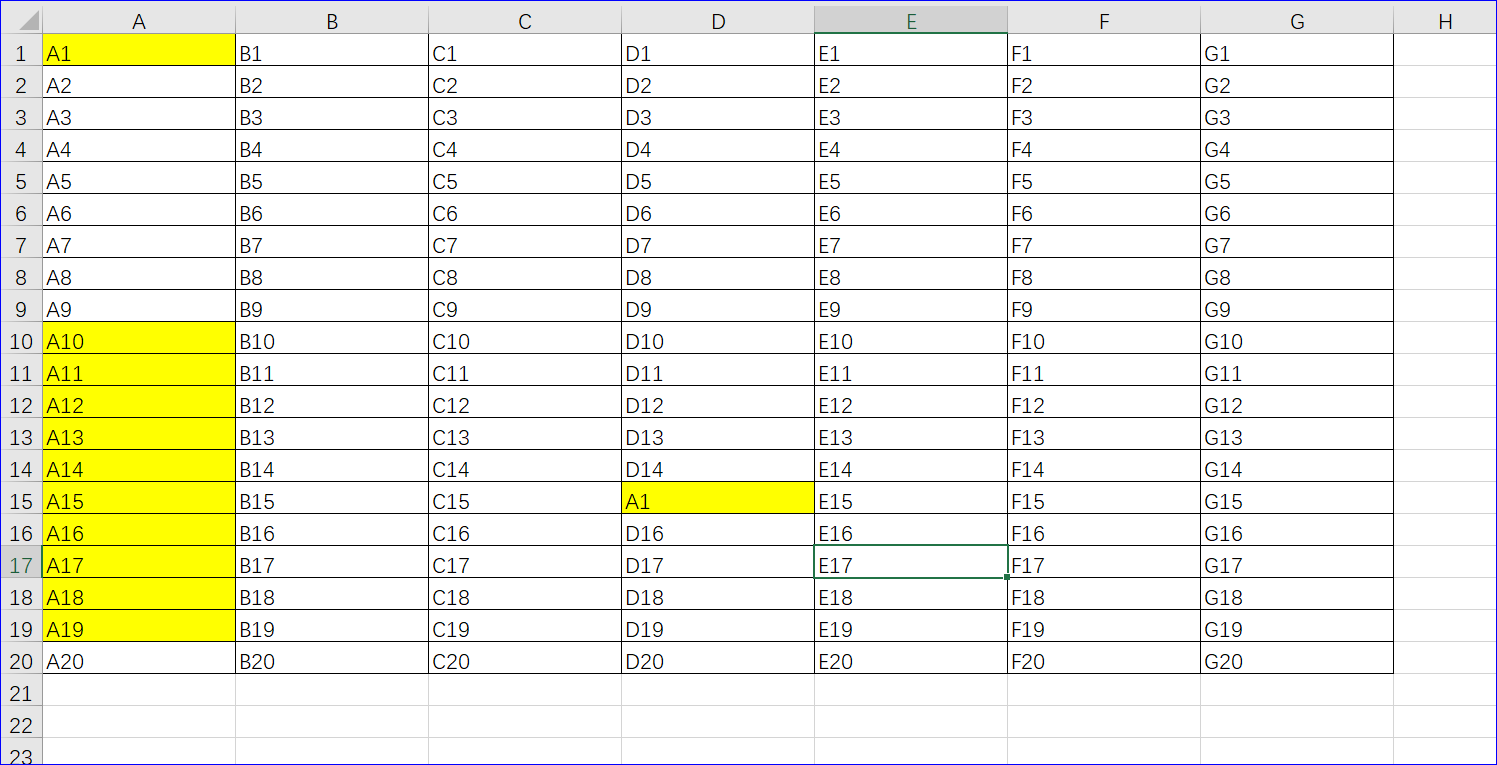
Task: Click cell D14
Action: 718,466
